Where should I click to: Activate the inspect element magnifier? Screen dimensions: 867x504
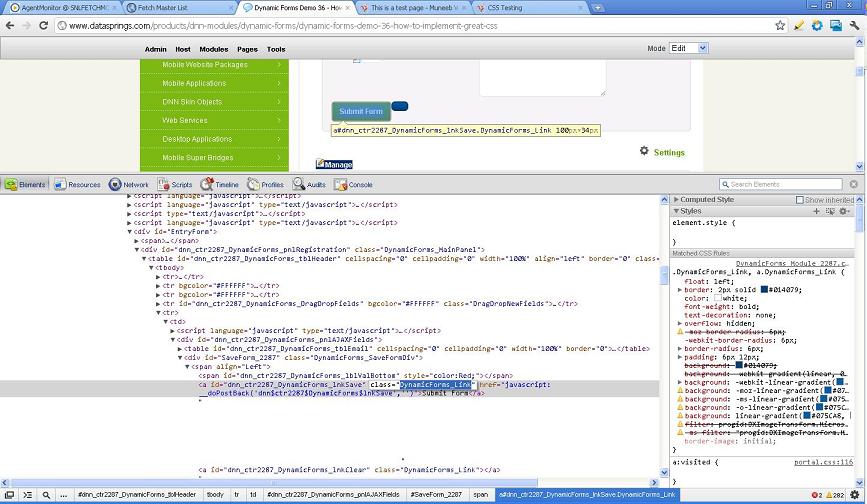[46, 495]
